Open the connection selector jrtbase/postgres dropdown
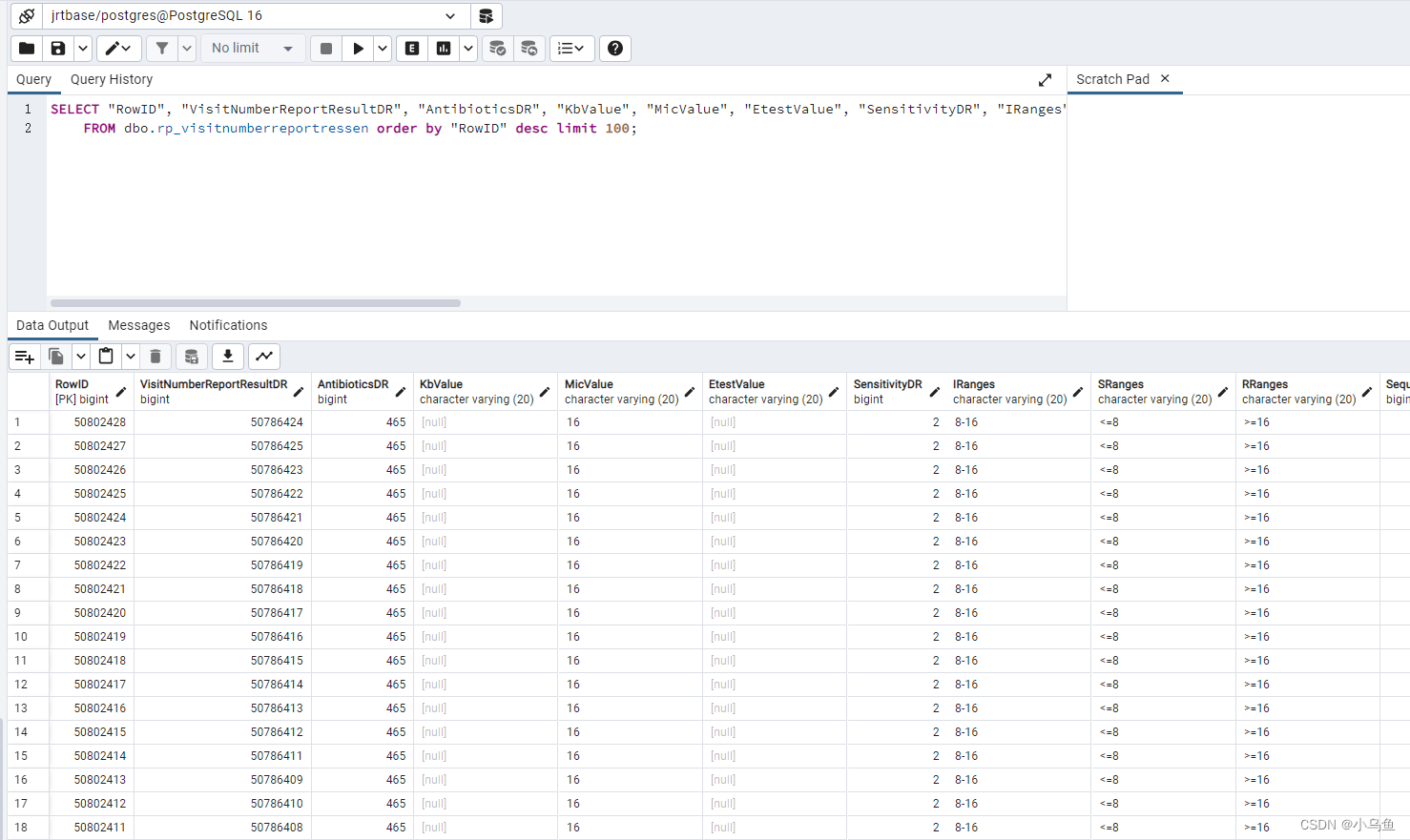This screenshot has width=1410, height=840. click(256, 16)
